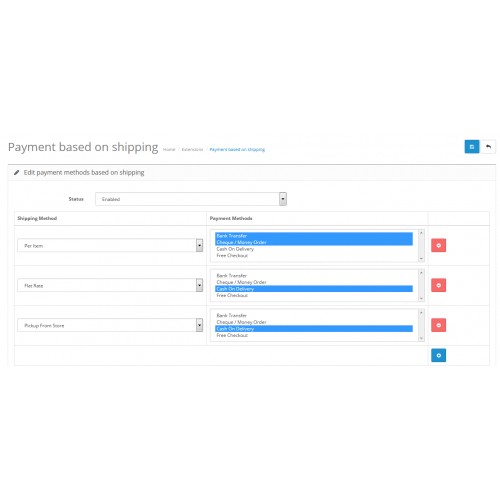Click scroll up arrow in Flat Rate list

(421, 273)
